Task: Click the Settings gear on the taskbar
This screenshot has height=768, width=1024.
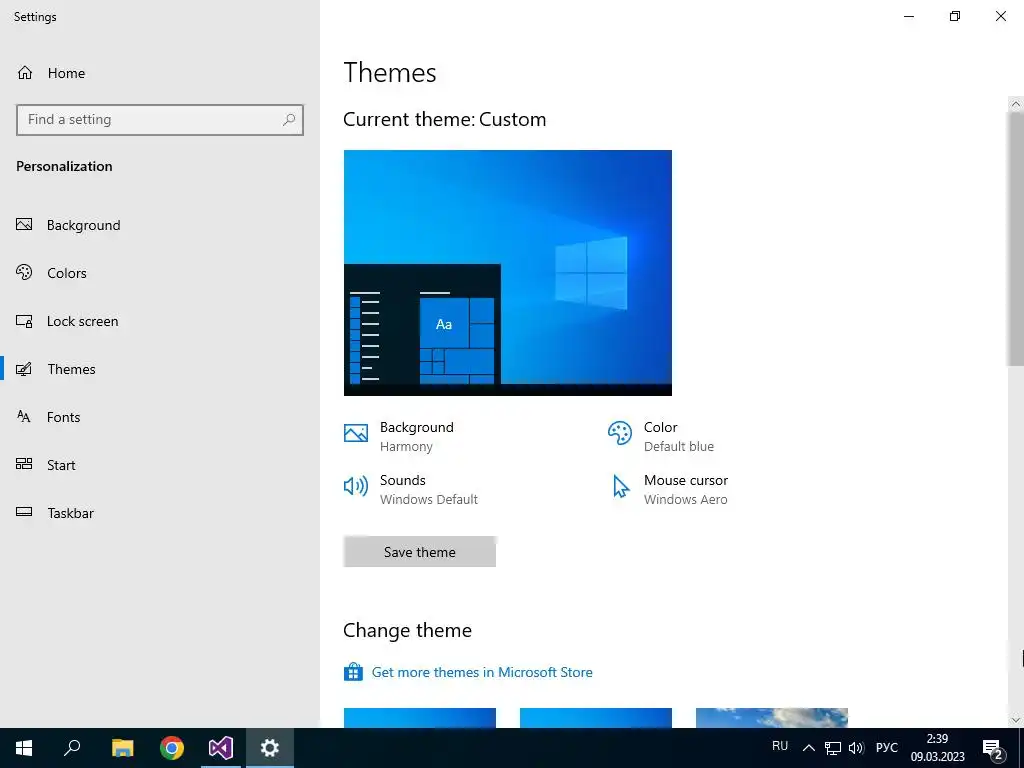Action: click(270, 748)
